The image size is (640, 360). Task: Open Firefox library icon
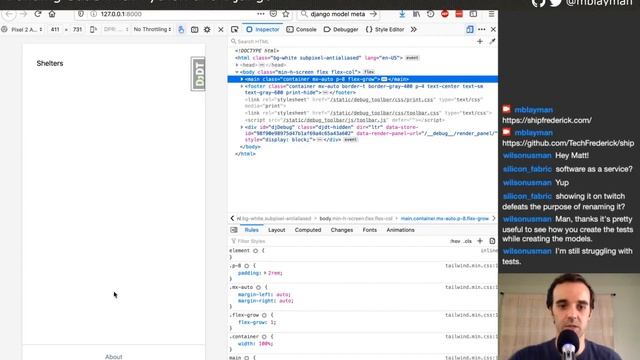416,14
